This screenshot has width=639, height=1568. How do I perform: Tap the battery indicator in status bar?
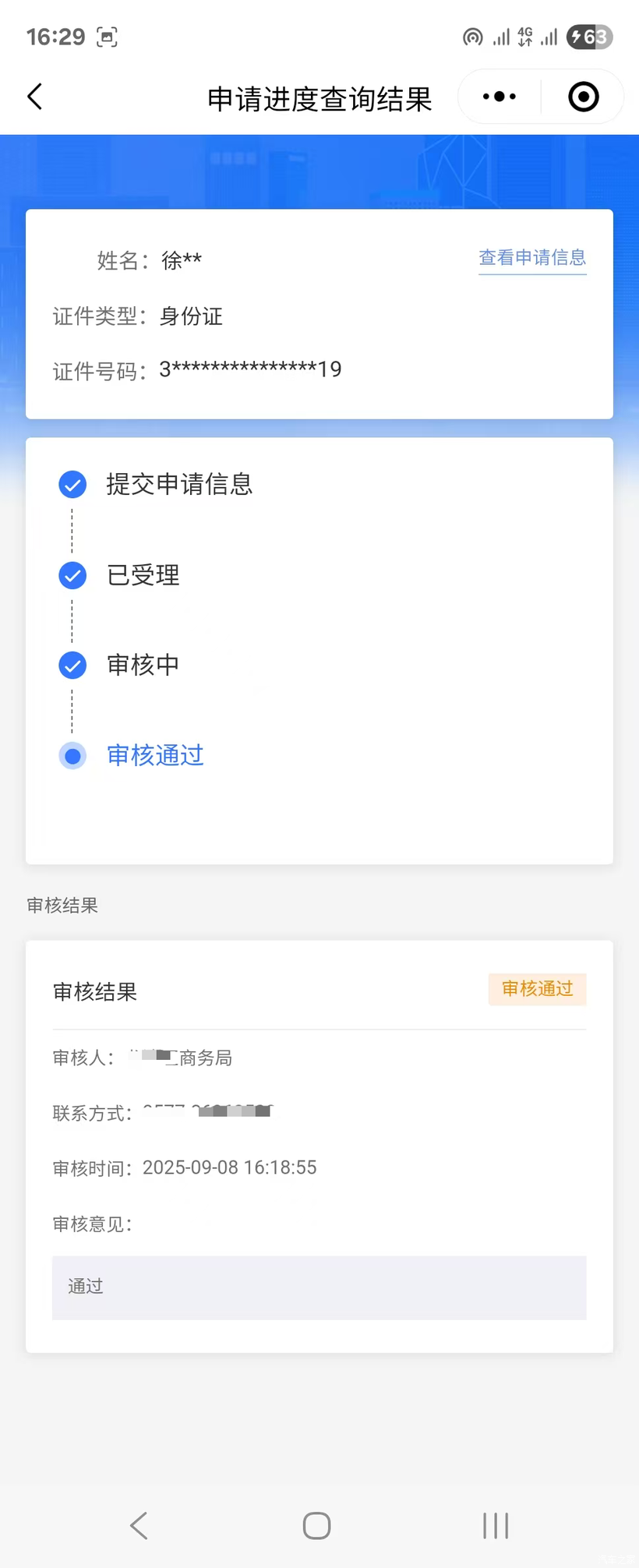point(589,37)
